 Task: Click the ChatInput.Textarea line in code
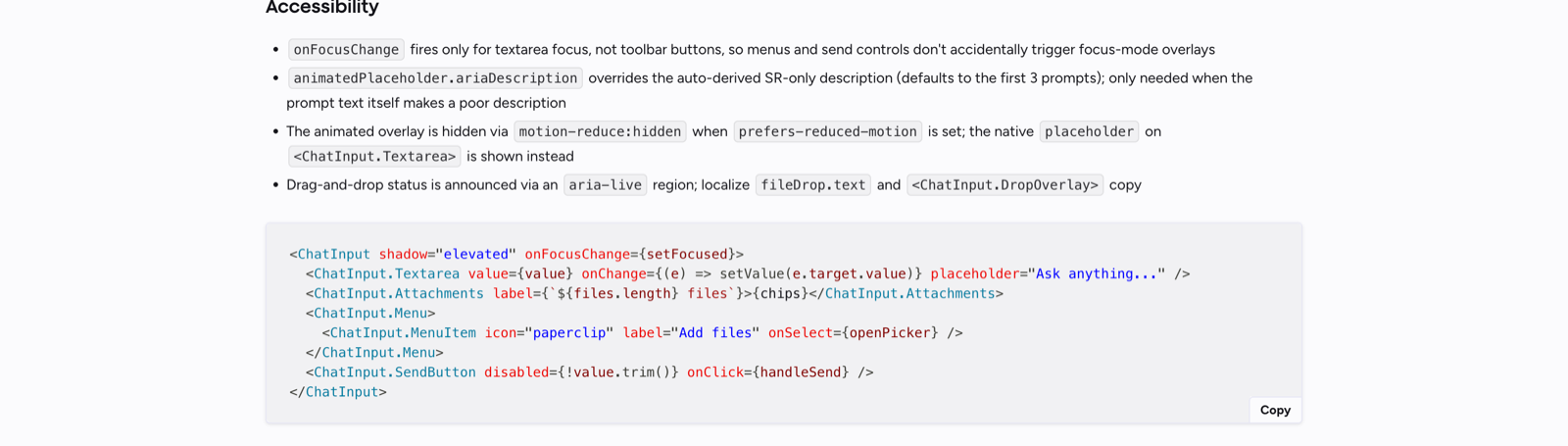coord(748,273)
